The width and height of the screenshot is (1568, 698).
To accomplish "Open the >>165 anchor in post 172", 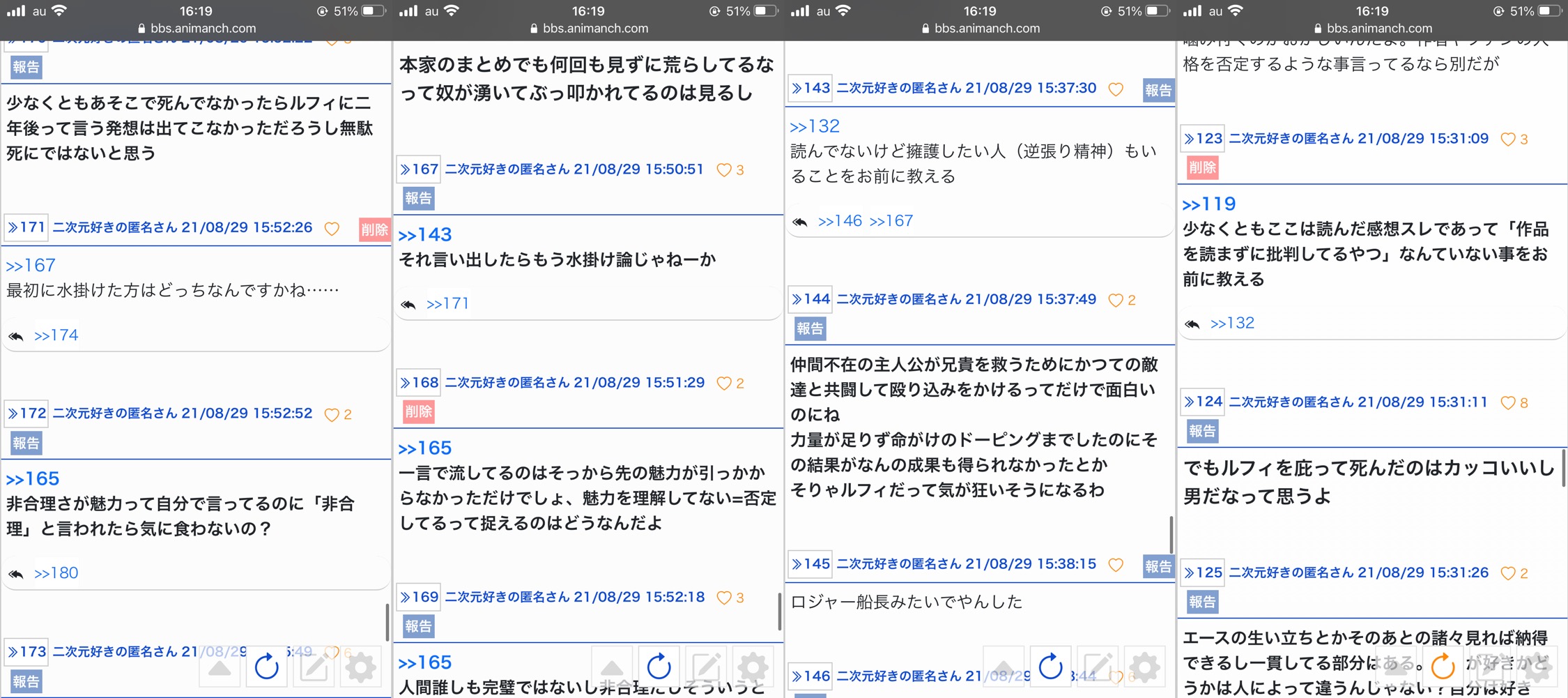I will (33, 479).
